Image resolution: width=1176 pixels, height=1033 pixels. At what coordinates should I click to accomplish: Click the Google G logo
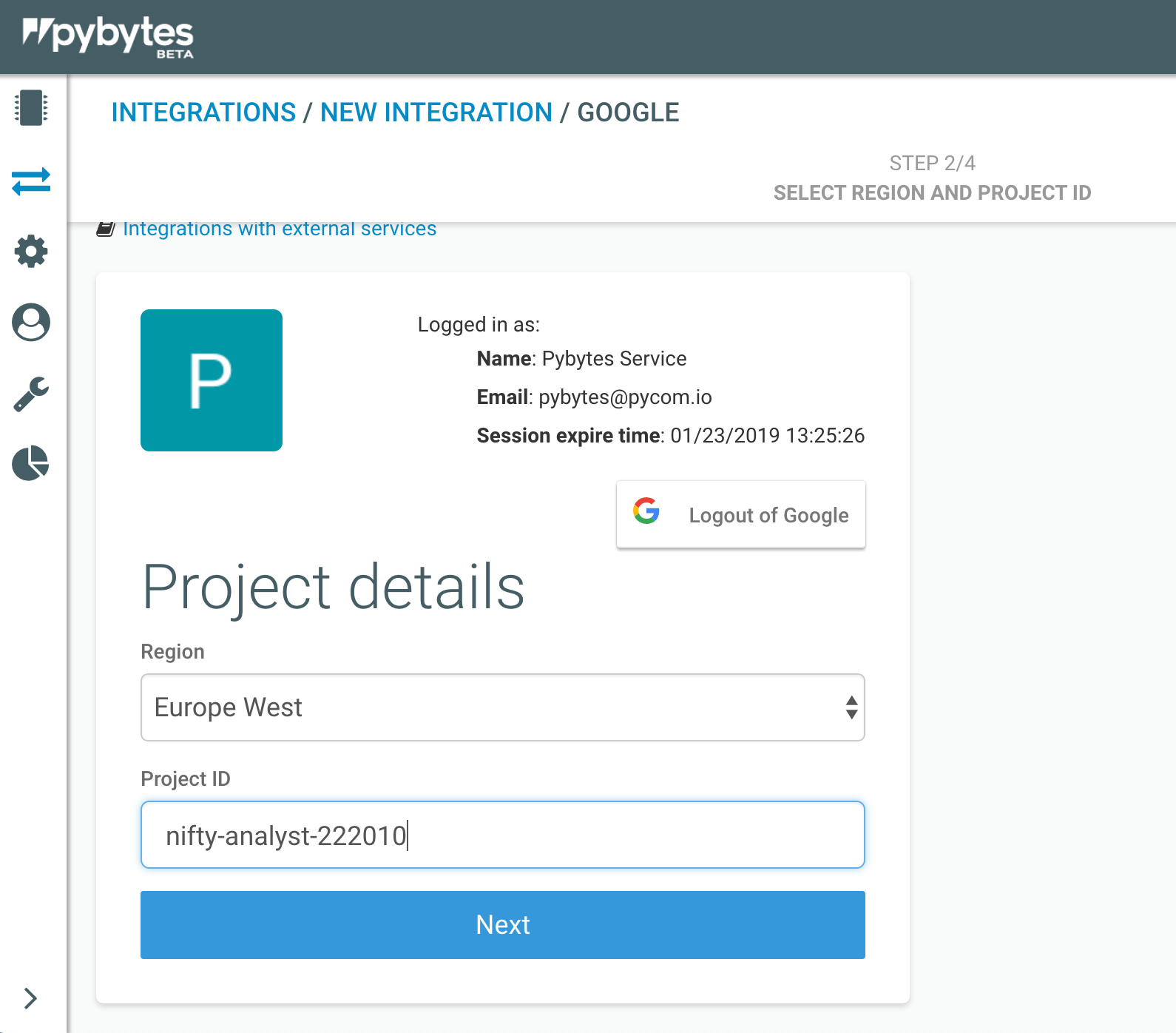tap(646, 511)
